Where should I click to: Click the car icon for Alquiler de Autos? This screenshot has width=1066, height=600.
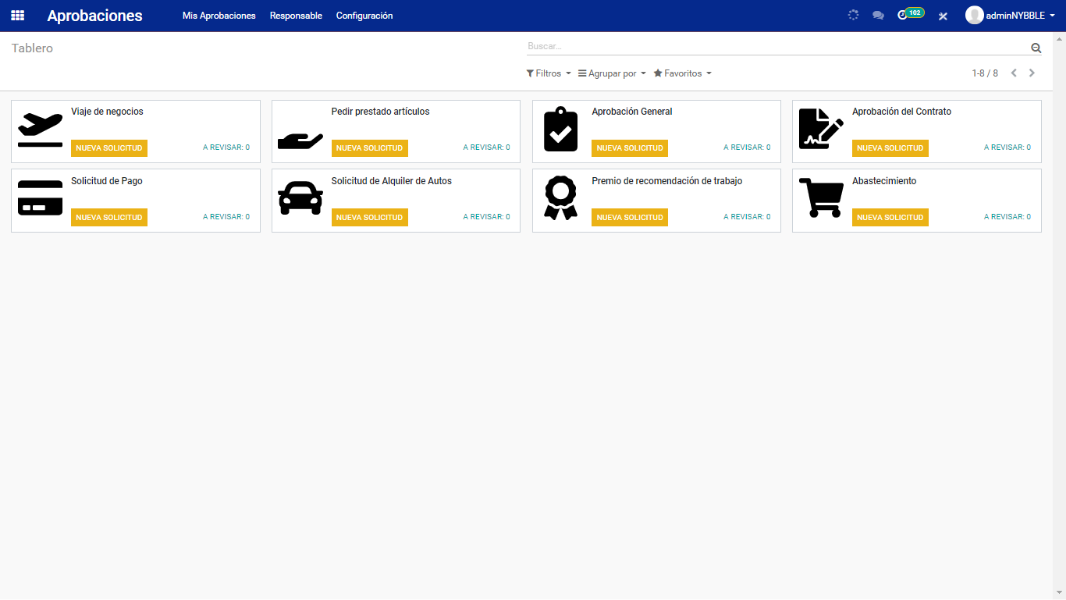[300, 198]
